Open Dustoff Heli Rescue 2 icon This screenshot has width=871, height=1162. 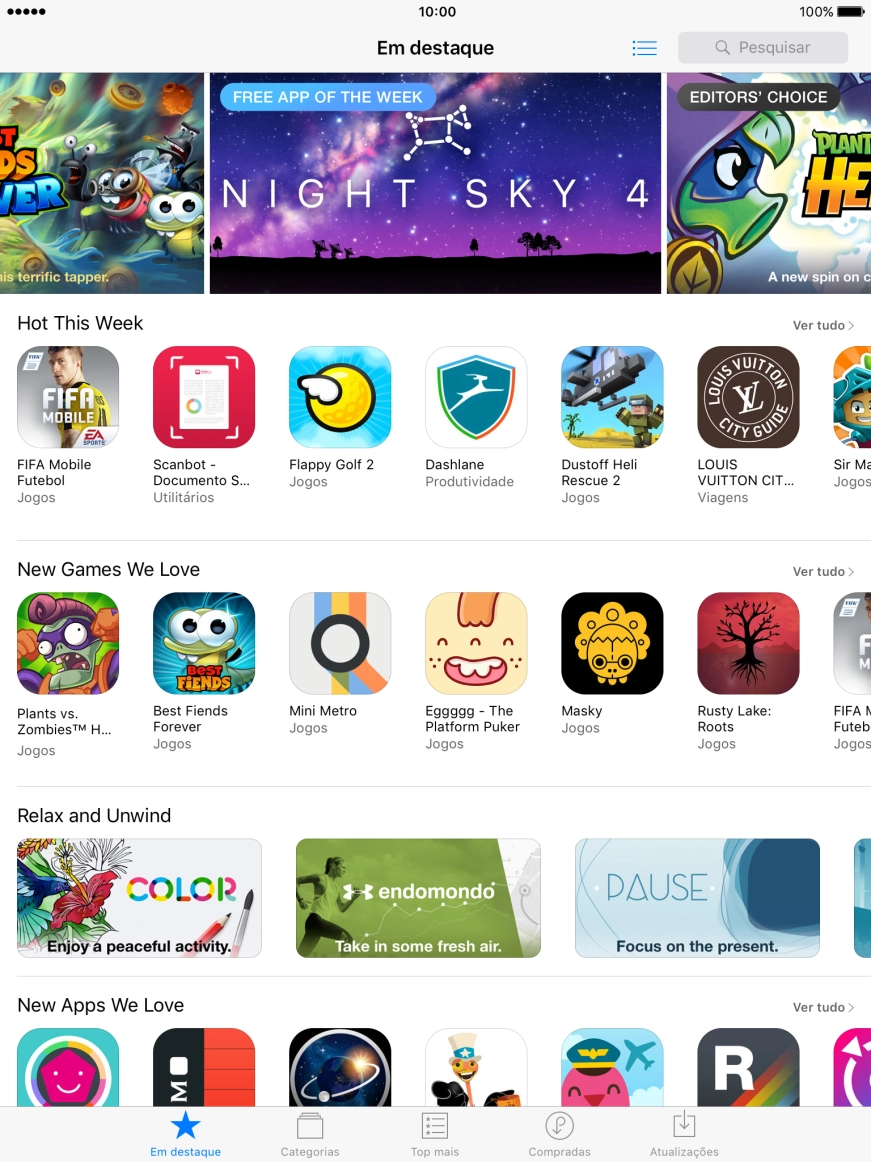coord(612,396)
